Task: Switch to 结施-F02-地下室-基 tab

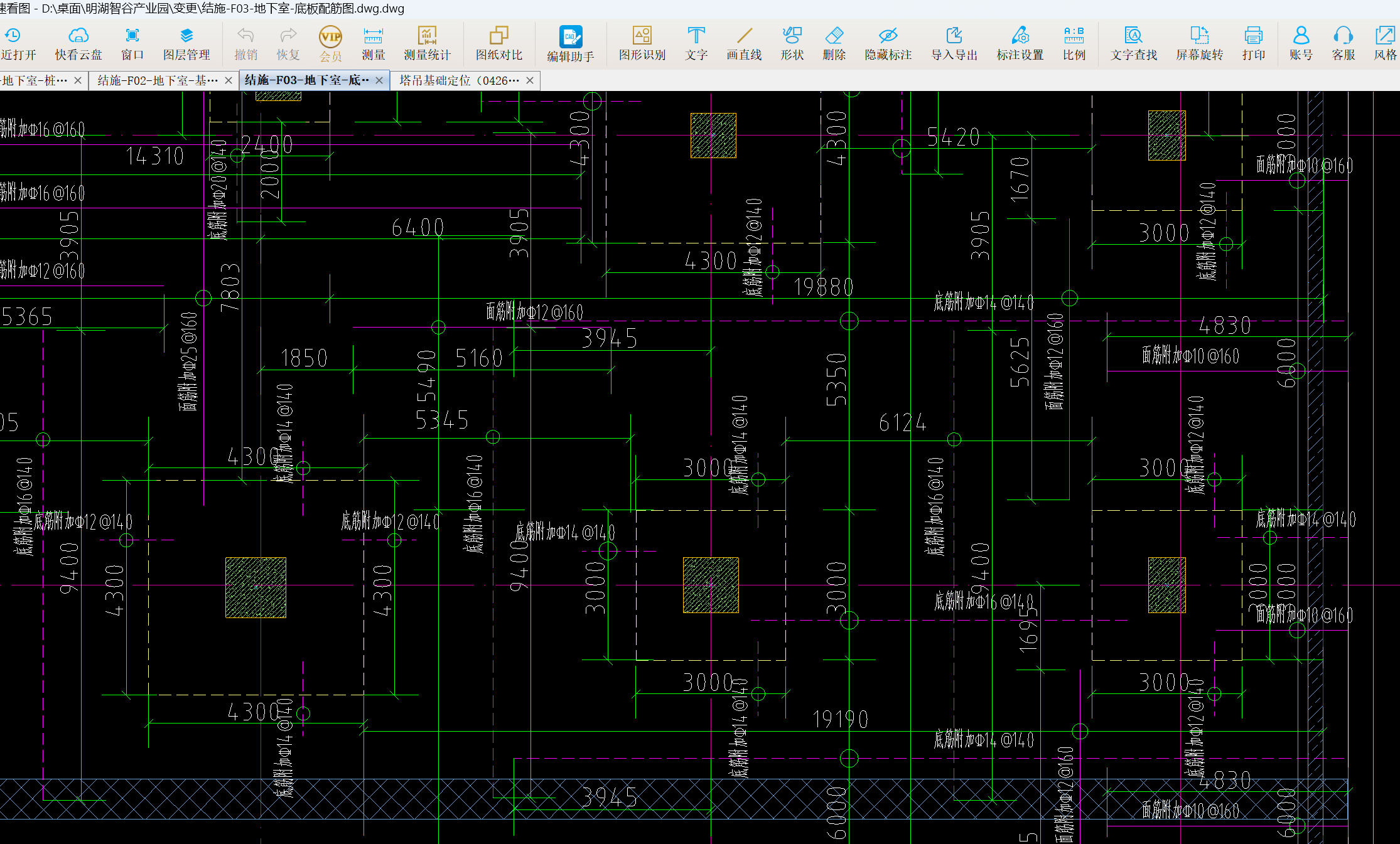Action: (x=158, y=80)
